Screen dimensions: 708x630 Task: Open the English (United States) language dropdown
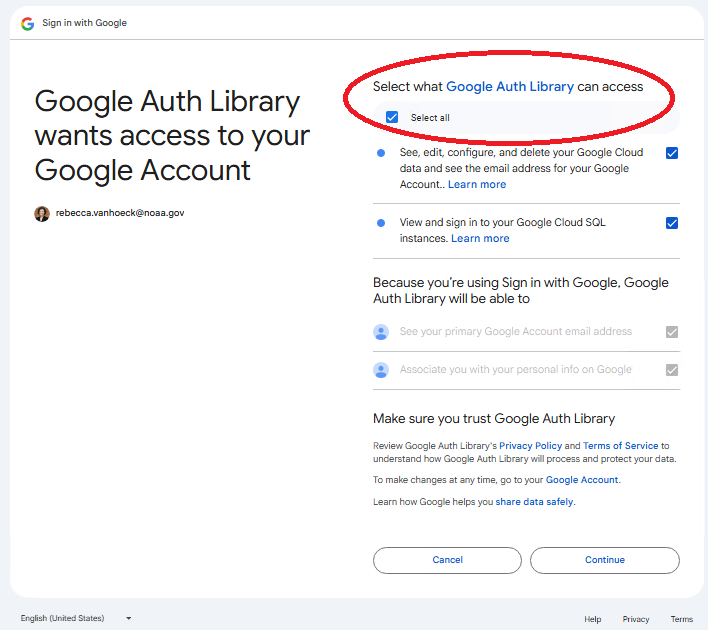pos(76,619)
